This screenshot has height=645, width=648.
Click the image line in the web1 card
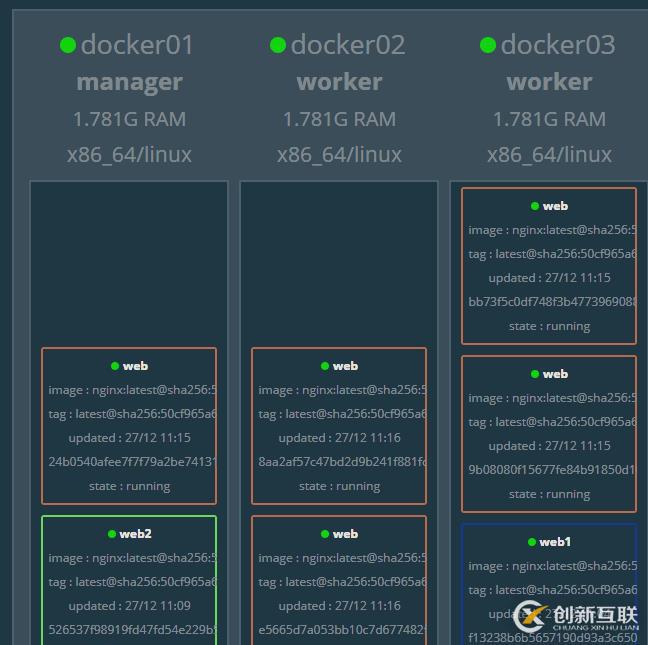click(x=552, y=566)
